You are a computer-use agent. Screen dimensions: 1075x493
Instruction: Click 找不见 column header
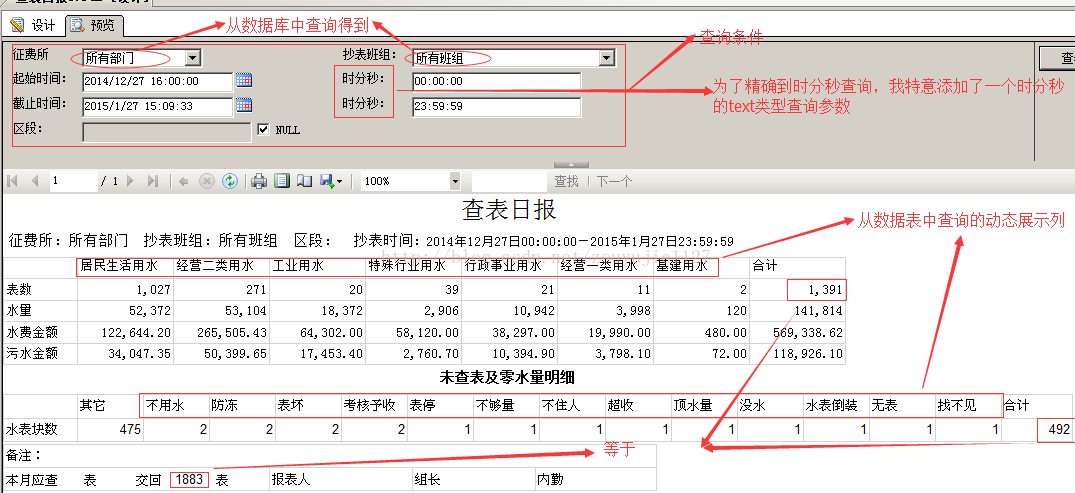(x=956, y=405)
